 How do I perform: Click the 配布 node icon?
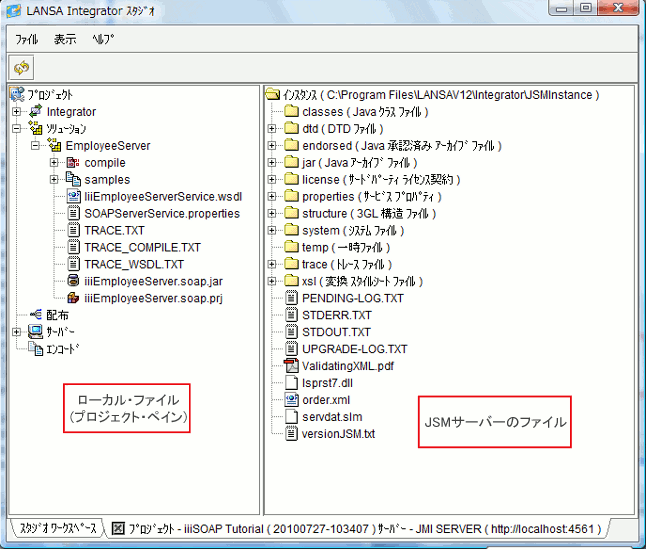point(36,315)
